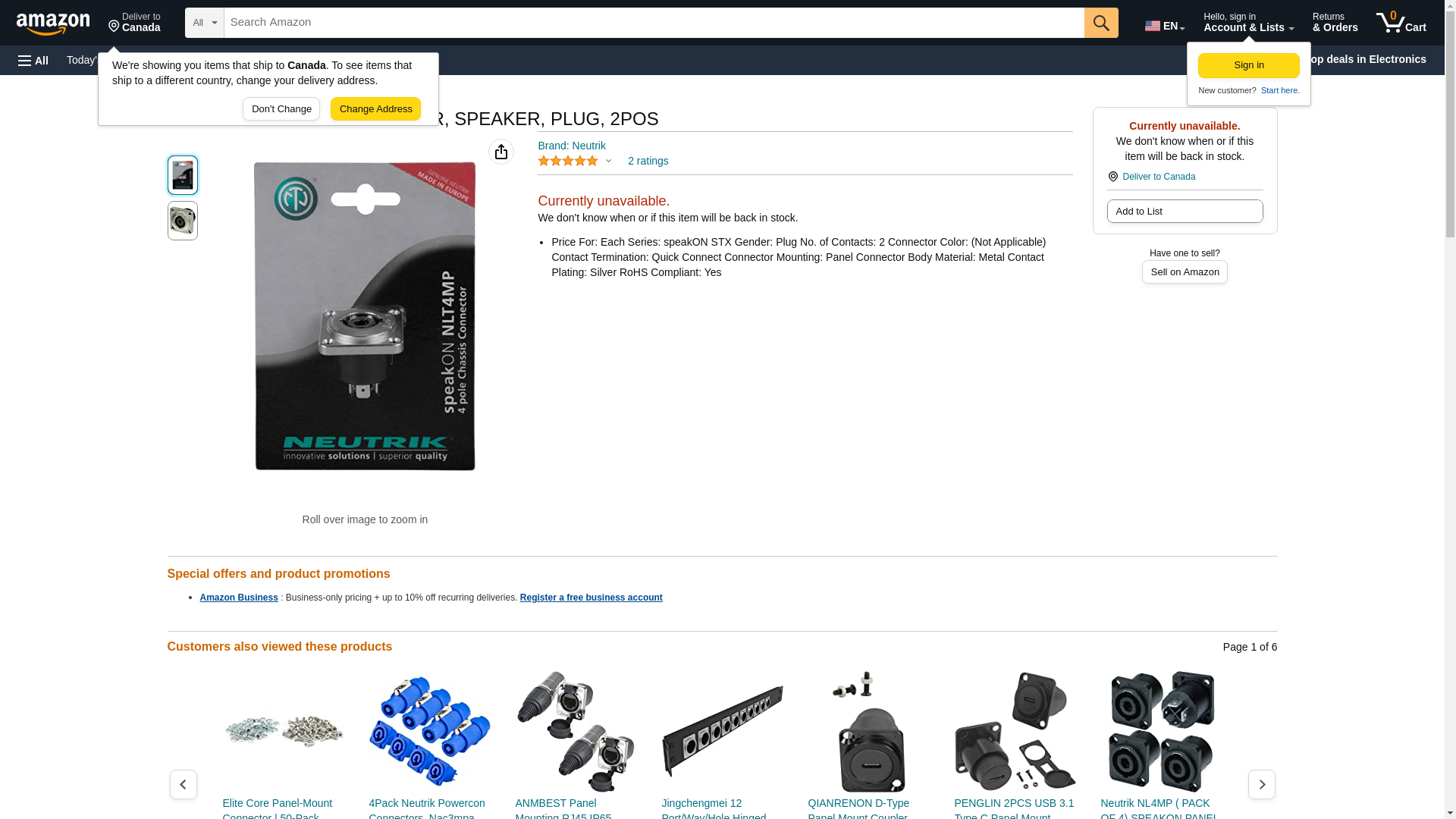Open the All hamburger menu
The height and width of the screenshot is (819, 1456).
[33, 60]
